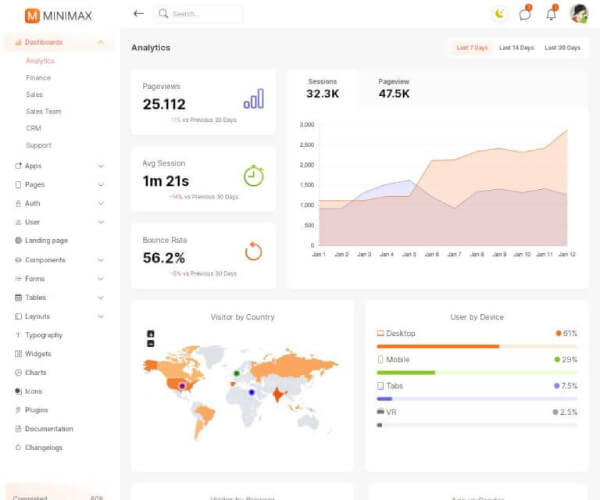Click in the Search input field
This screenshot has height=500, width=600.
click(x=204, y=14)
